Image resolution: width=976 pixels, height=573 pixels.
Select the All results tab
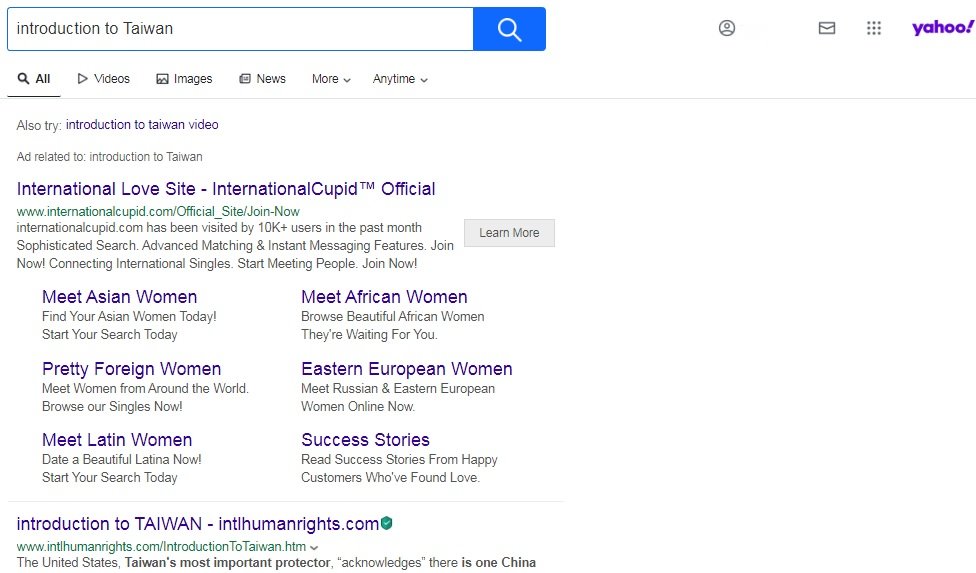point(34,79)
